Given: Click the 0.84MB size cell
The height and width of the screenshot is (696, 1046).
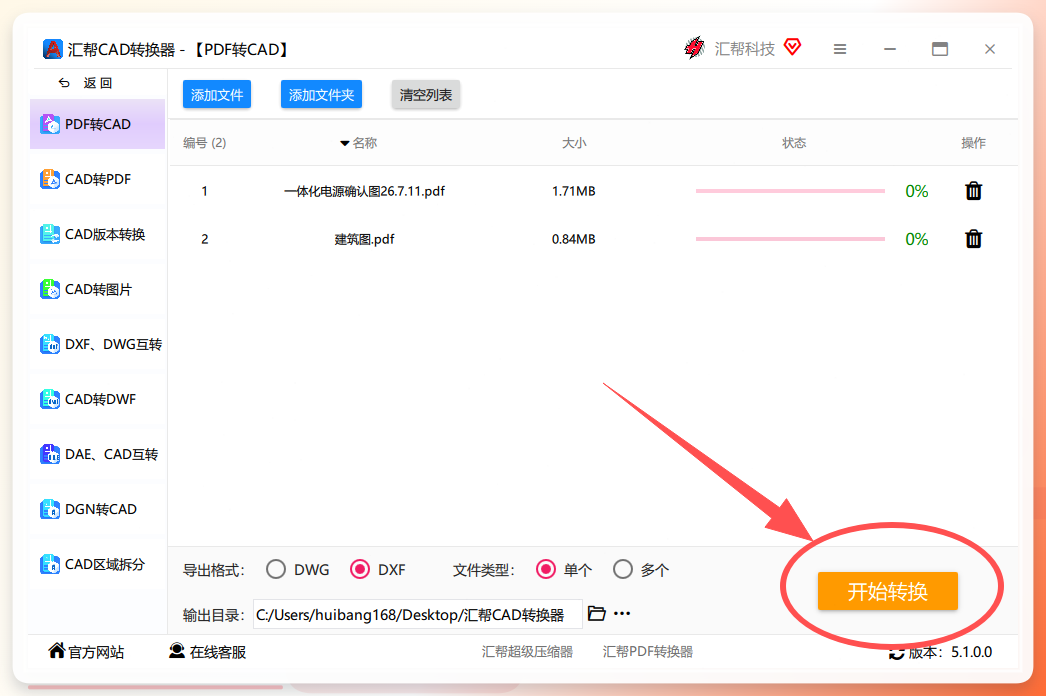Looking at the screenshot, I should click(574, 239).
